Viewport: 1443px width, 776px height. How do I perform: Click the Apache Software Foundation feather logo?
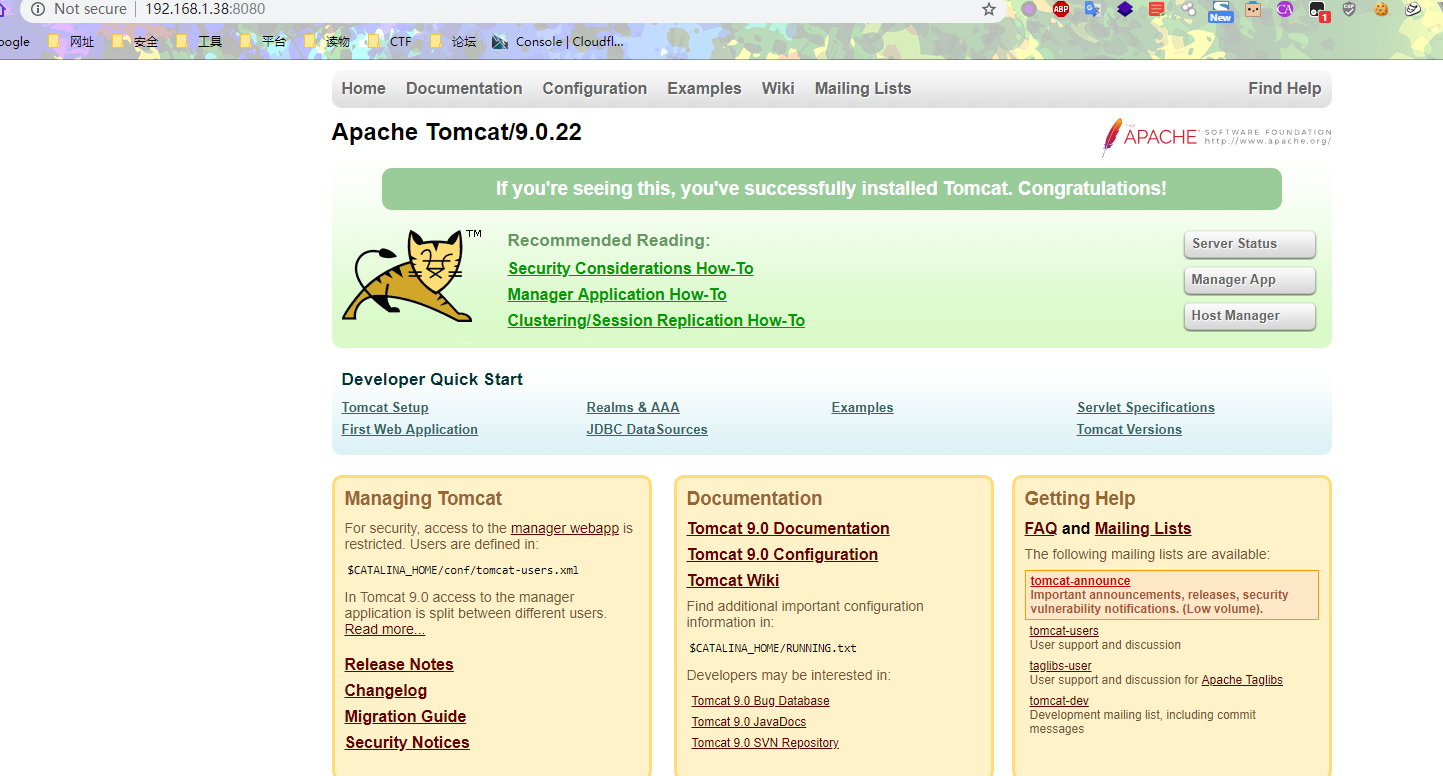pos(1216,137)
